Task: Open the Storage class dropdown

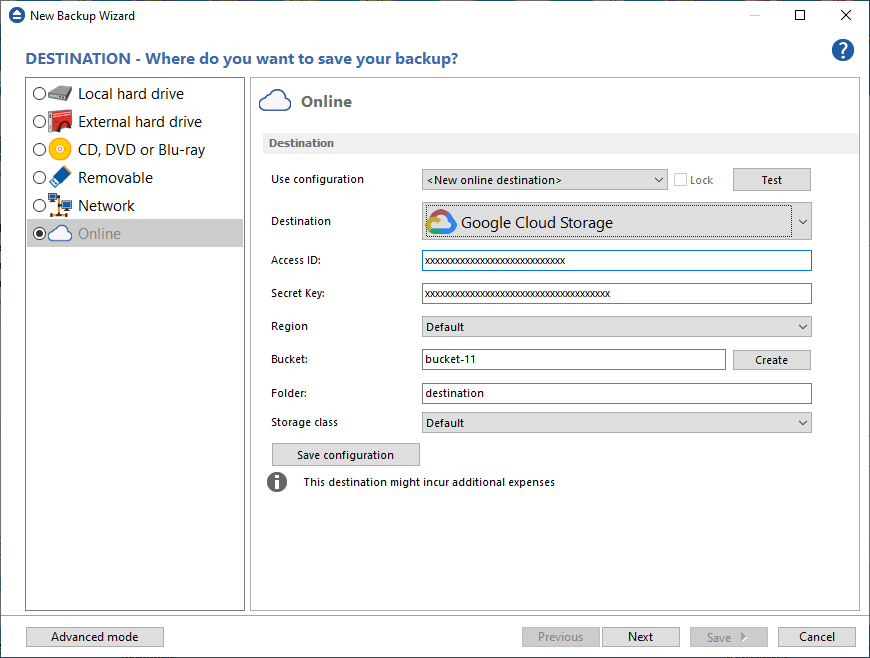Action: click(616, 422)
